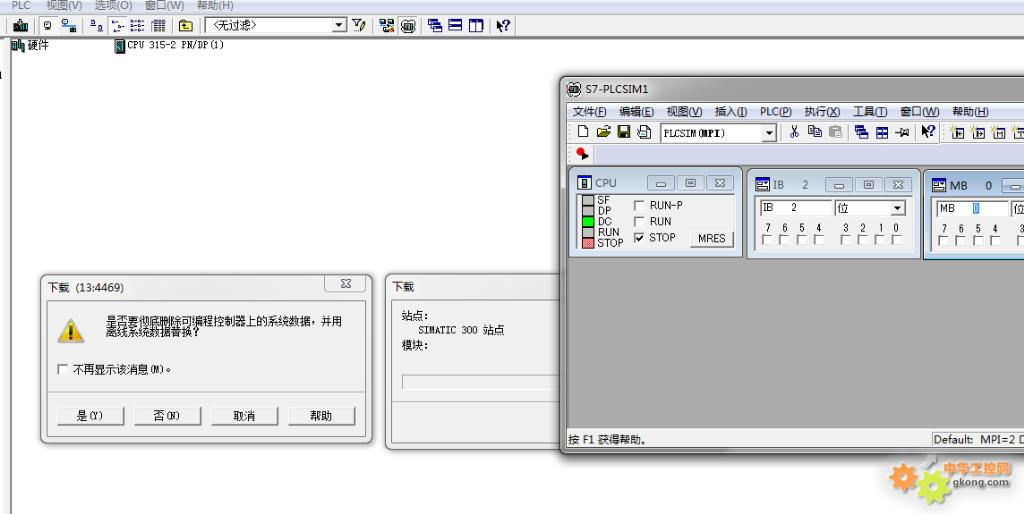Open the 位 format dropdown in IB 2
Image resolution: width=1024 pixels, height=514 pixels.
pyautogui.click(x=898, y=208)
